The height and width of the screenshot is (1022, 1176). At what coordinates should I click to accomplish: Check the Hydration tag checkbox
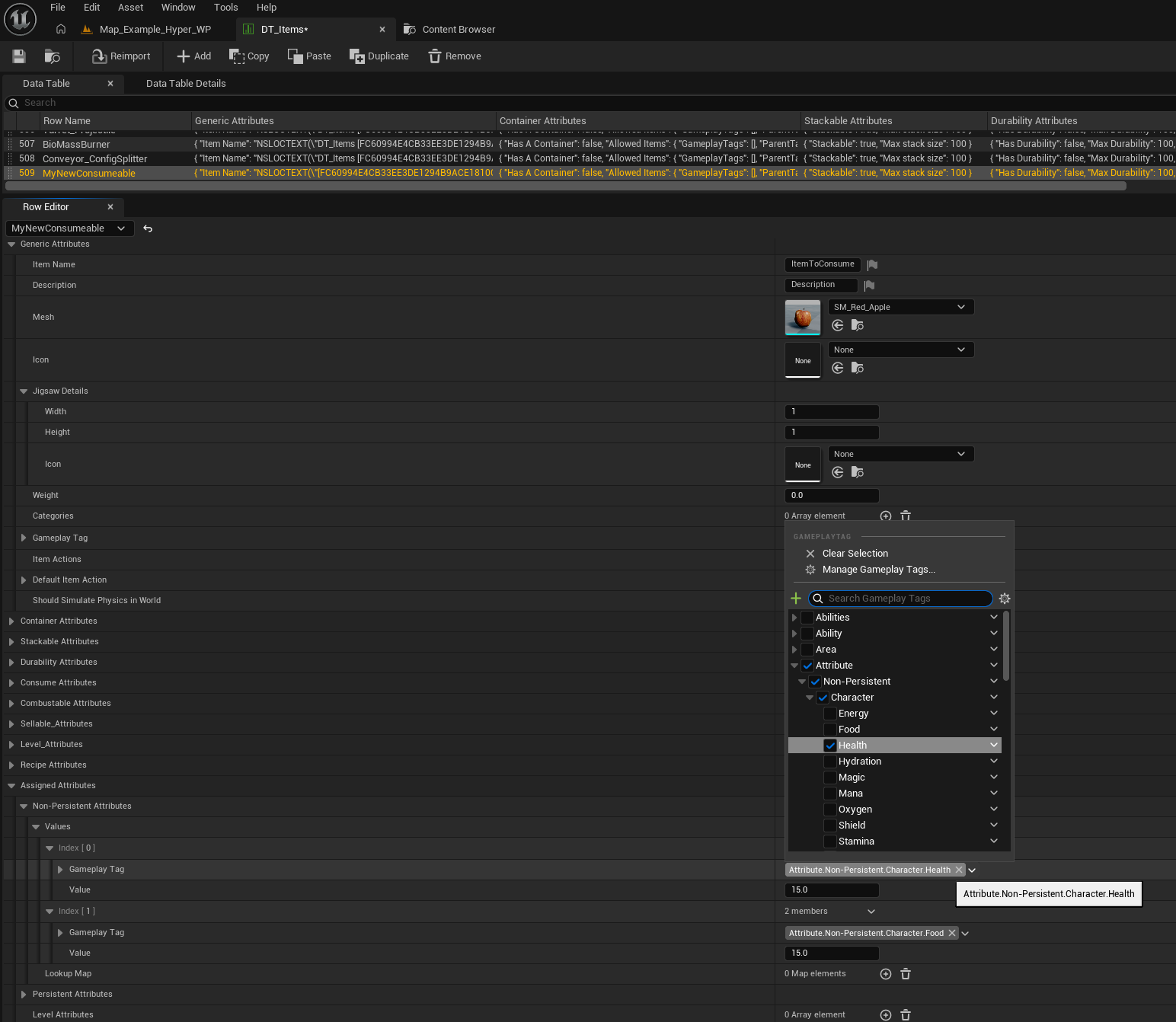click(x=830, y=762)
